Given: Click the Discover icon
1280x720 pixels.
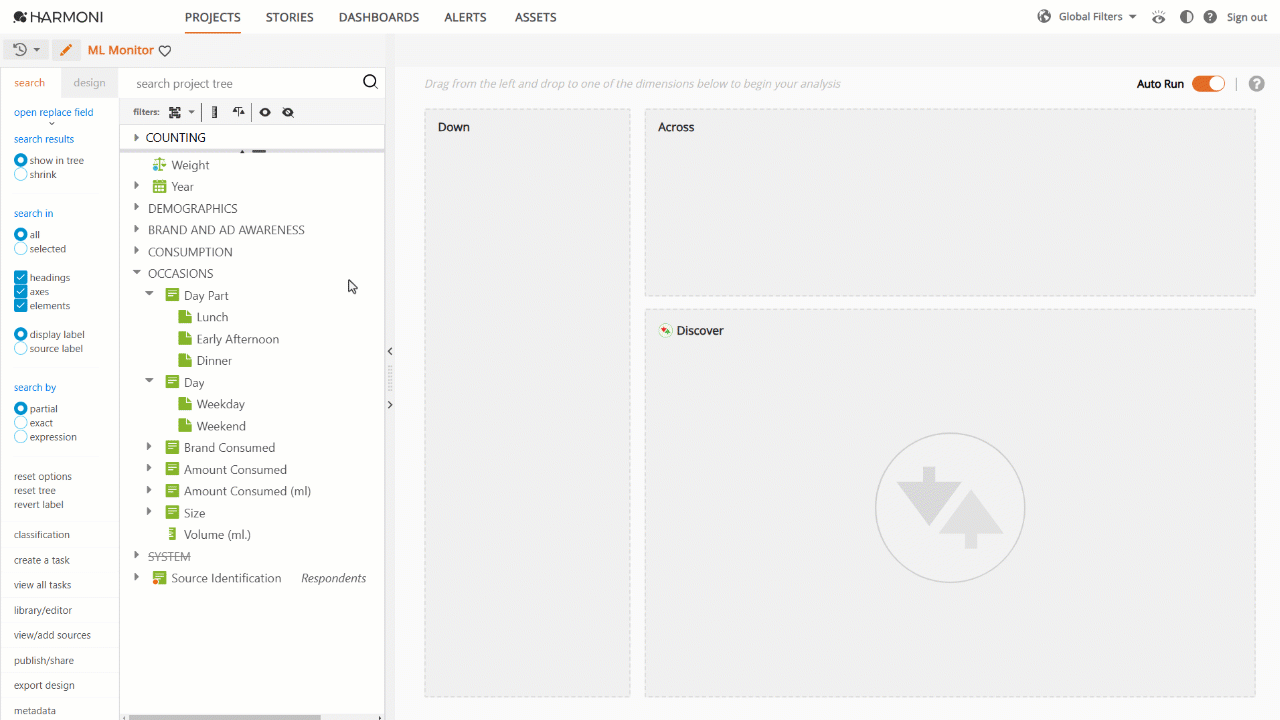Looking at the screenshot, I should [666, 330].
